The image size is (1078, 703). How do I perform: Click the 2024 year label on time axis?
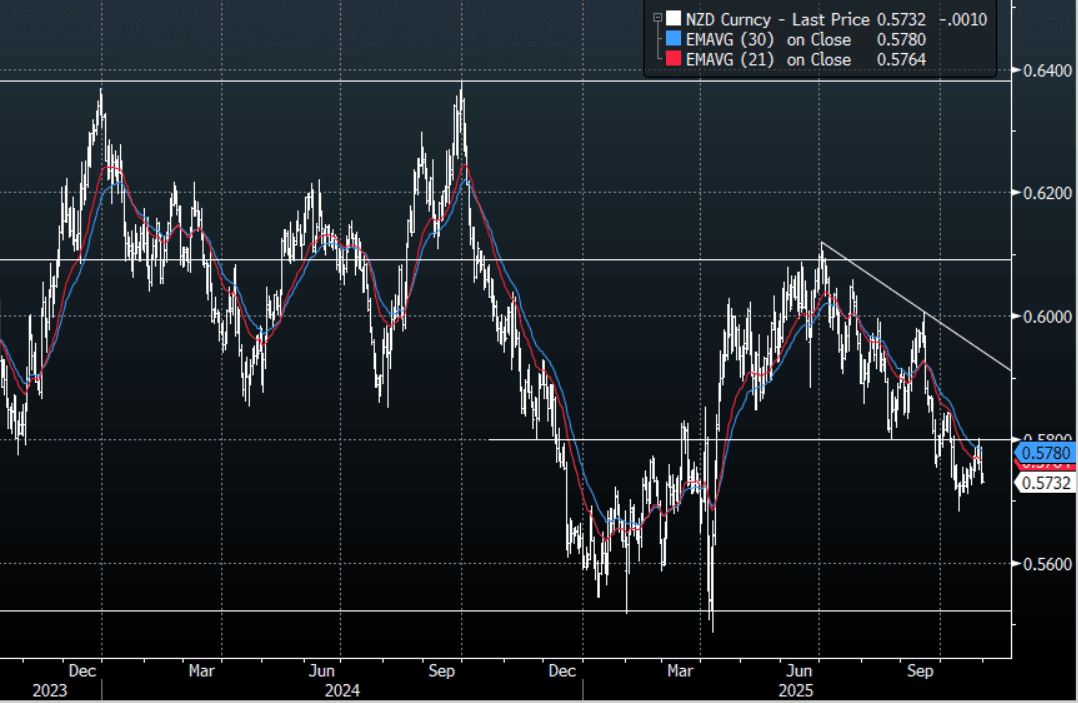pyautogui.click(x=341, y=690)
